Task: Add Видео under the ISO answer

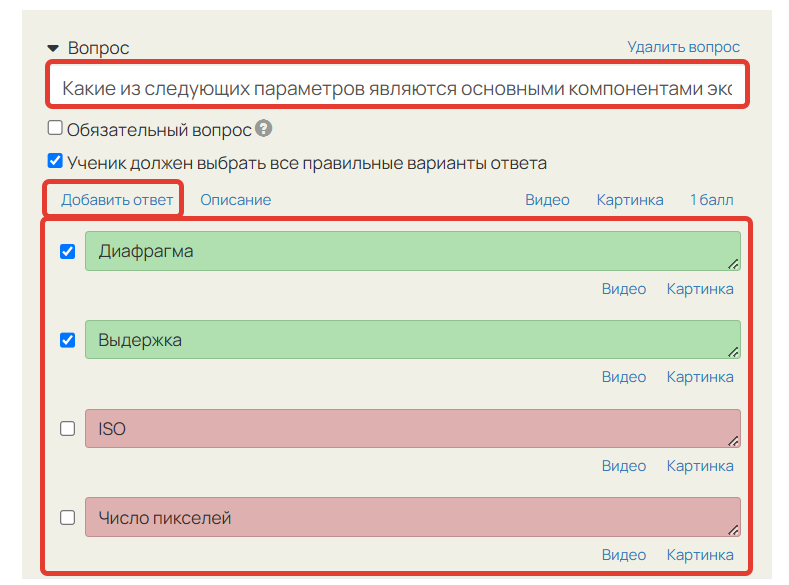Action: coord(623,466)
